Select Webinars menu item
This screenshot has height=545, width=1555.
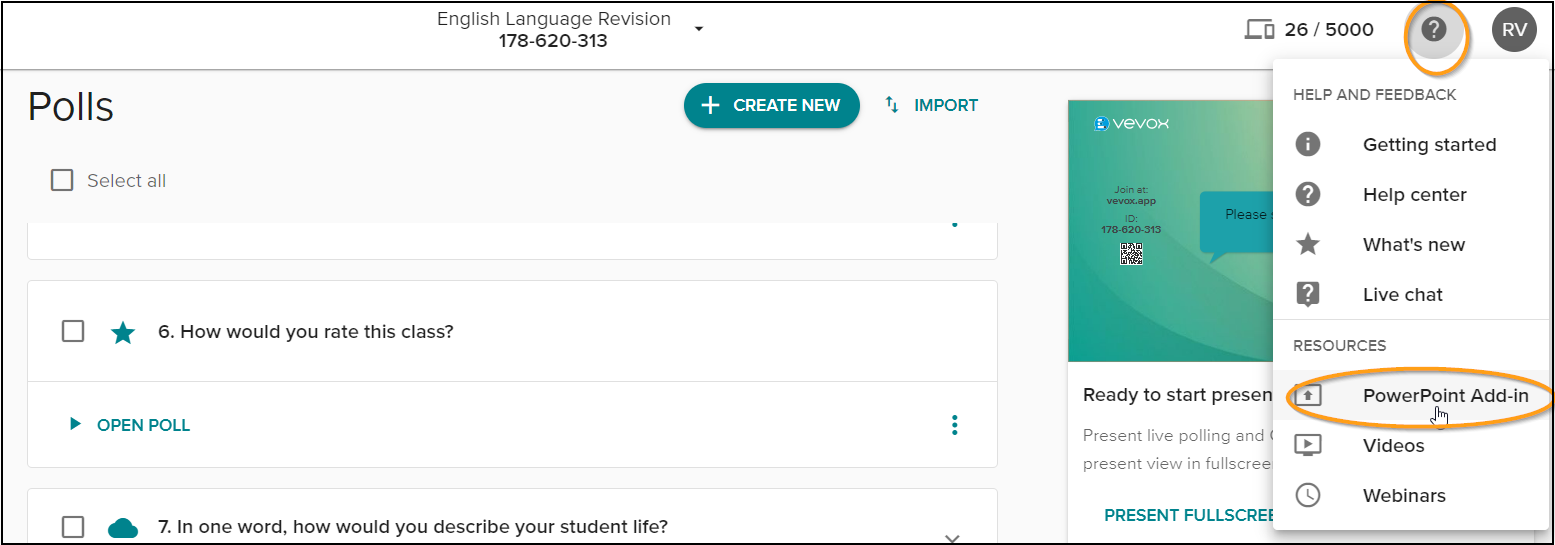[x=1412, y=495]
